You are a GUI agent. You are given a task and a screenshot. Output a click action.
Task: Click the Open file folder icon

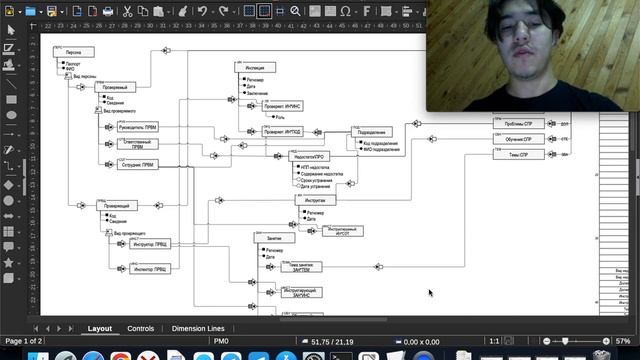[31, 11]
